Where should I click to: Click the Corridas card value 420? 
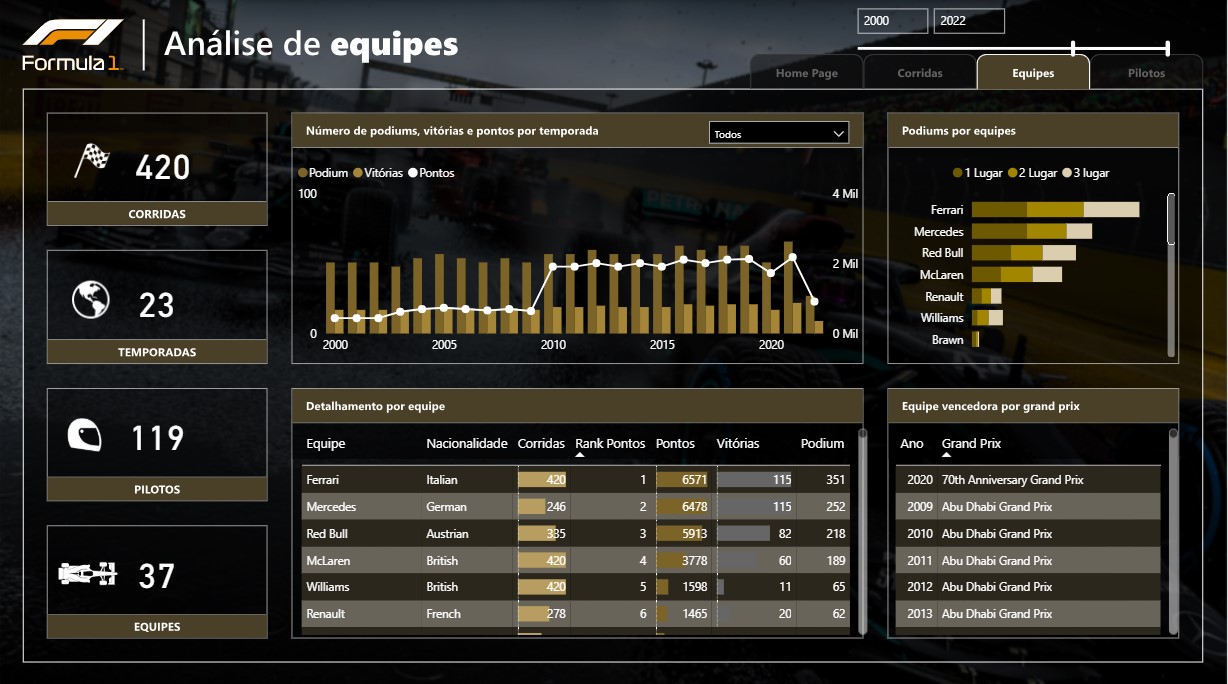coord(163,167)
